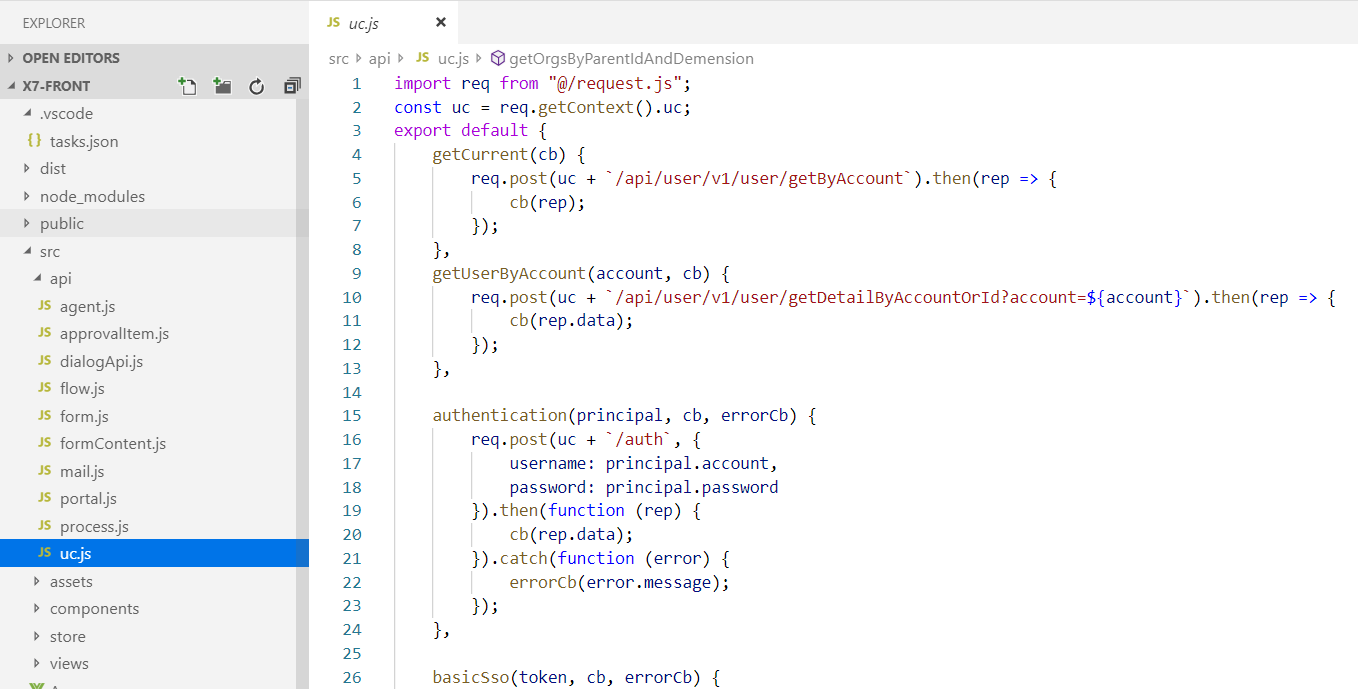Click the New File icon in X7-FRONT header
Viewport: 1358px width, 689px height.
[x=187, y=86]
